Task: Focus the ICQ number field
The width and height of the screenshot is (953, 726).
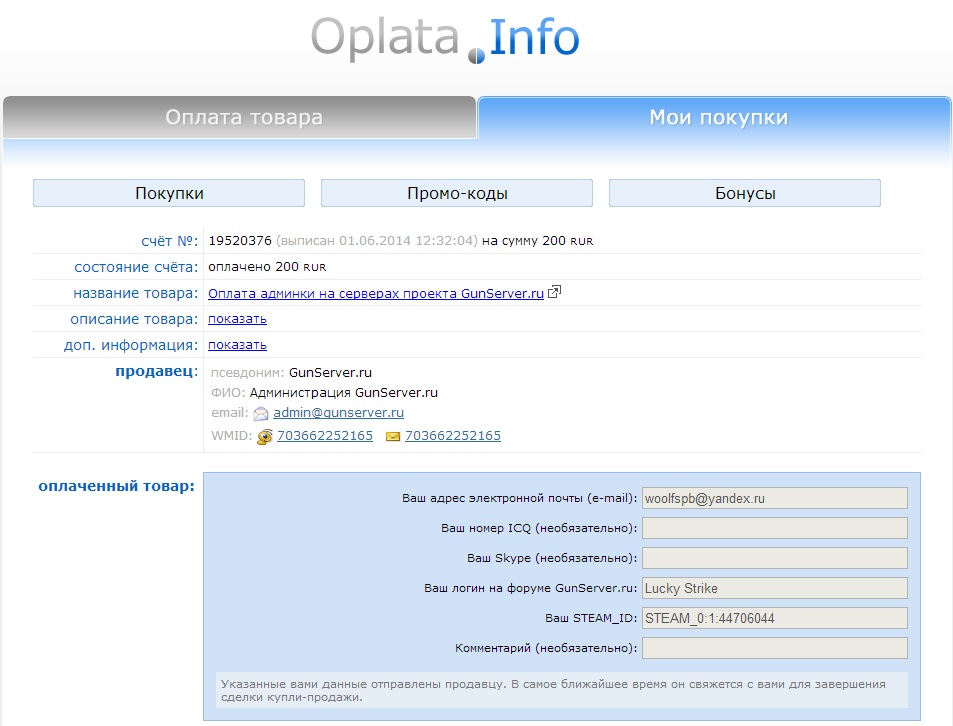Action: click(x=774, y=528)
